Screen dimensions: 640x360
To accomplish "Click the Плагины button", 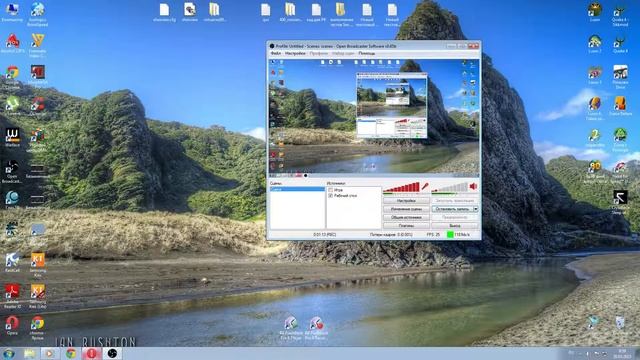I will [x=406, y=226].
